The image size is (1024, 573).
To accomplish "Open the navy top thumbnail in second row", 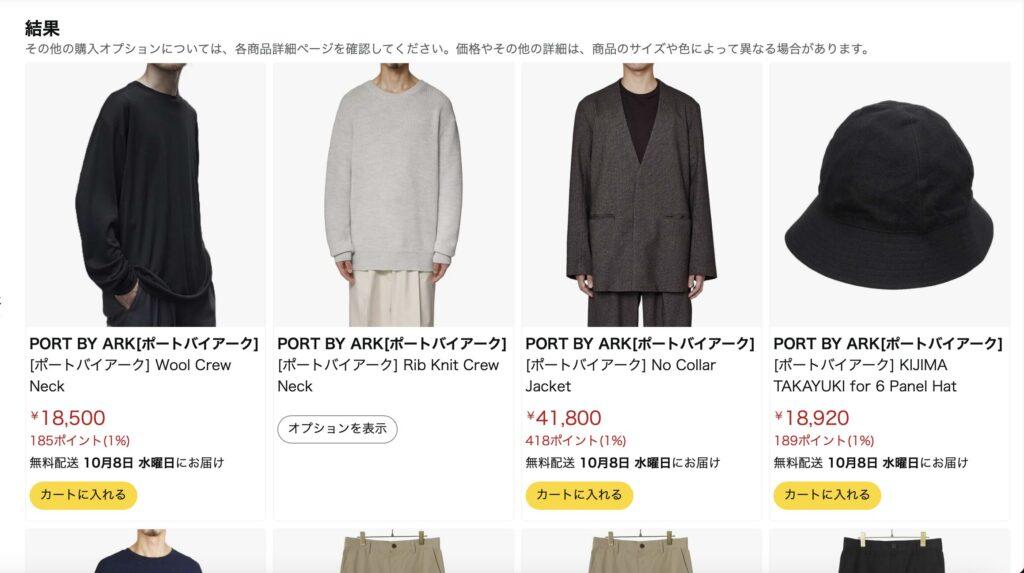I will pos(146,551).
